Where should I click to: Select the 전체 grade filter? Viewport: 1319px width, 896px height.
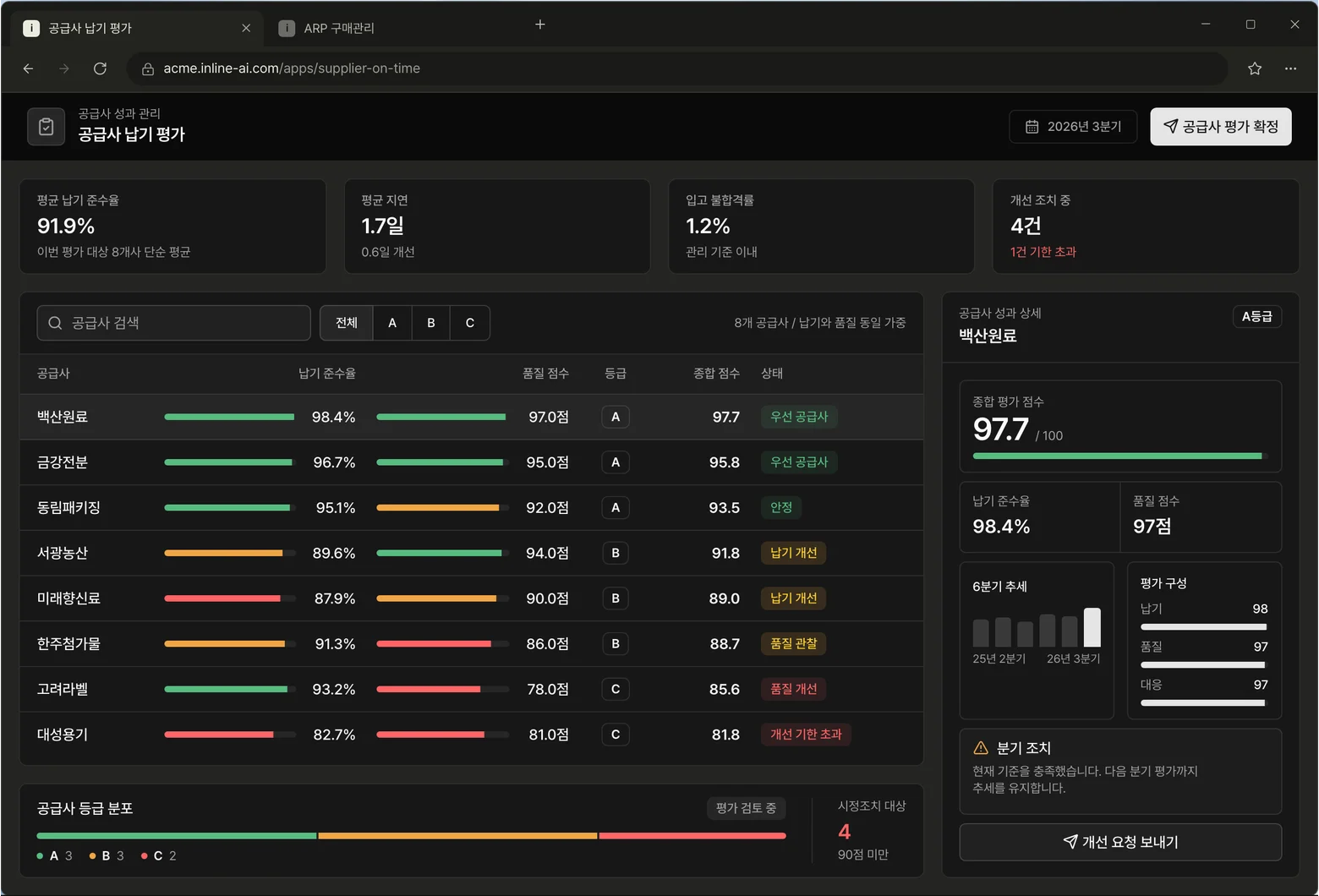[x=347, y=323]
